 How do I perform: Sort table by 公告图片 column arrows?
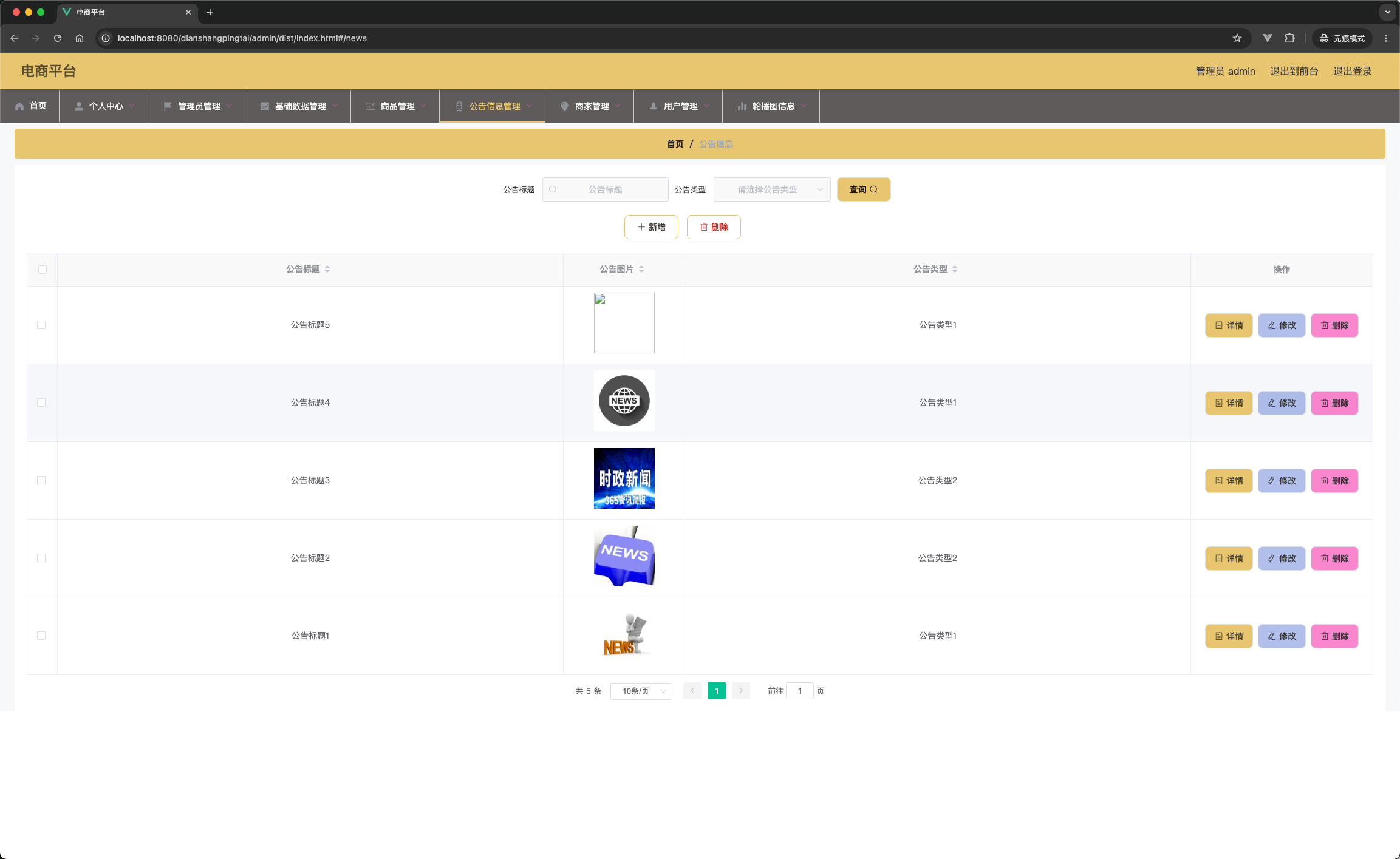coord(641,269)
